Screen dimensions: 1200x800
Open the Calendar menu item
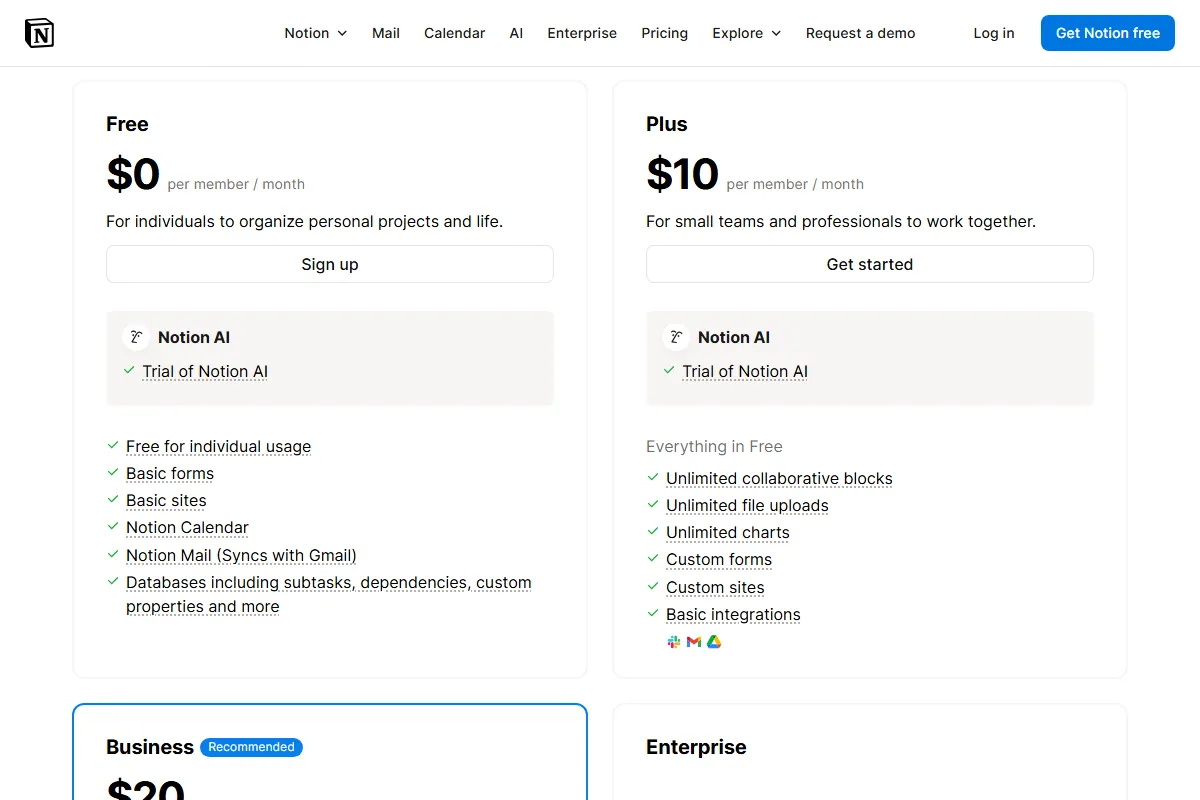[454, 33]
